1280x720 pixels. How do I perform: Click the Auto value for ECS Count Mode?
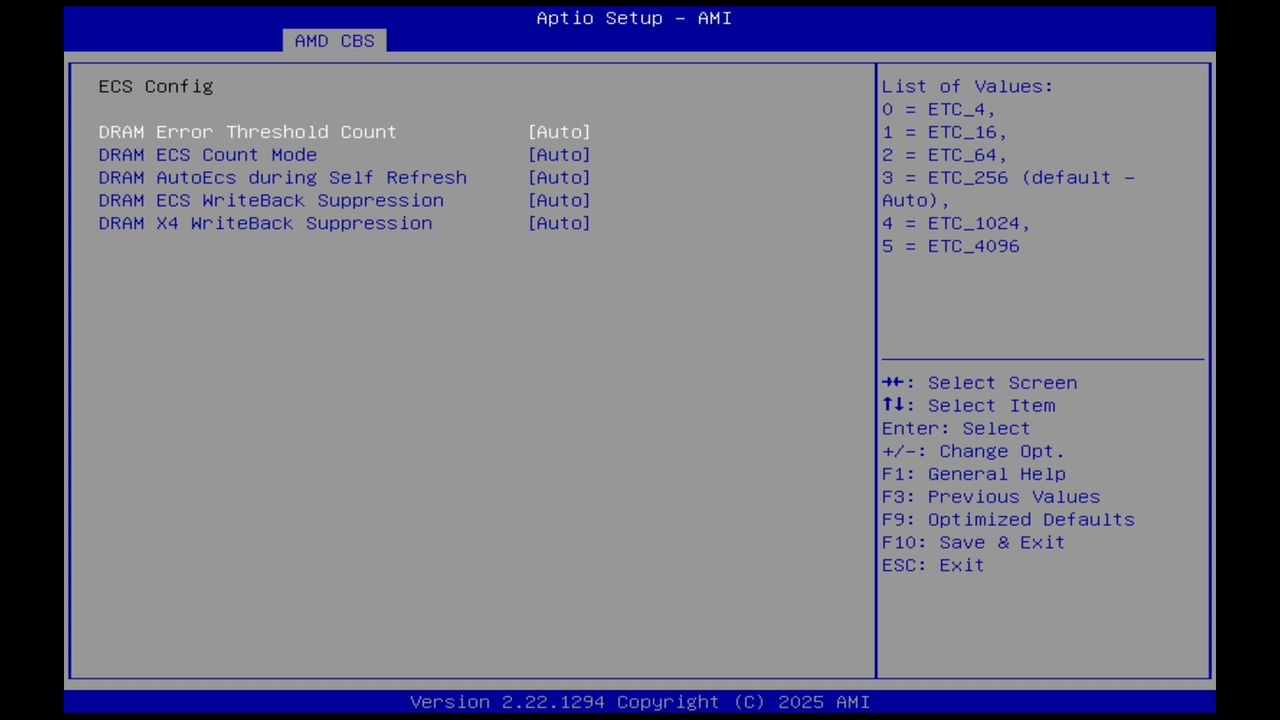pos(559,154)
